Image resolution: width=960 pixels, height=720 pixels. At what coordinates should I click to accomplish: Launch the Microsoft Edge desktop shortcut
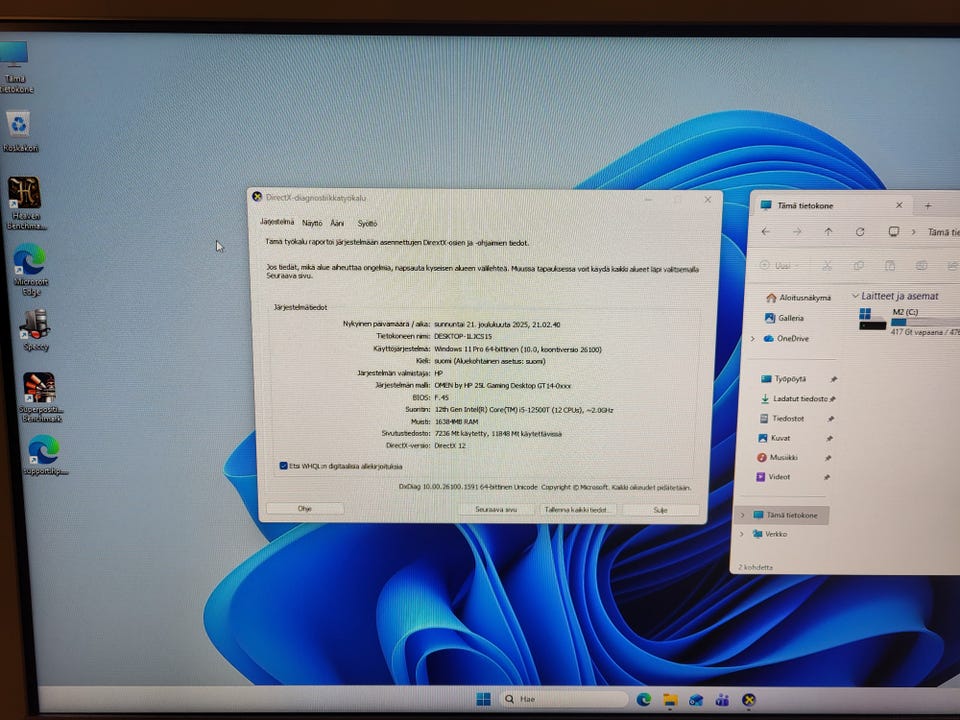click(30, 269)
